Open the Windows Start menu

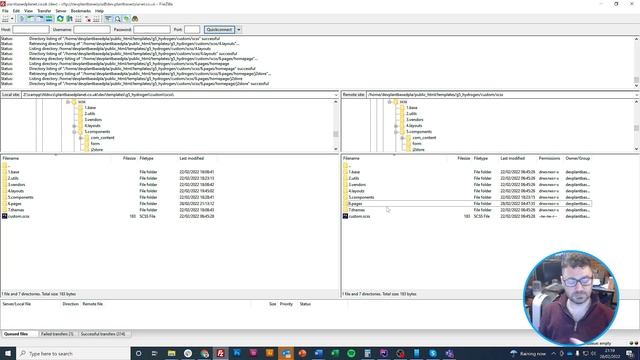pyautogui.click(x=8, y=353)
